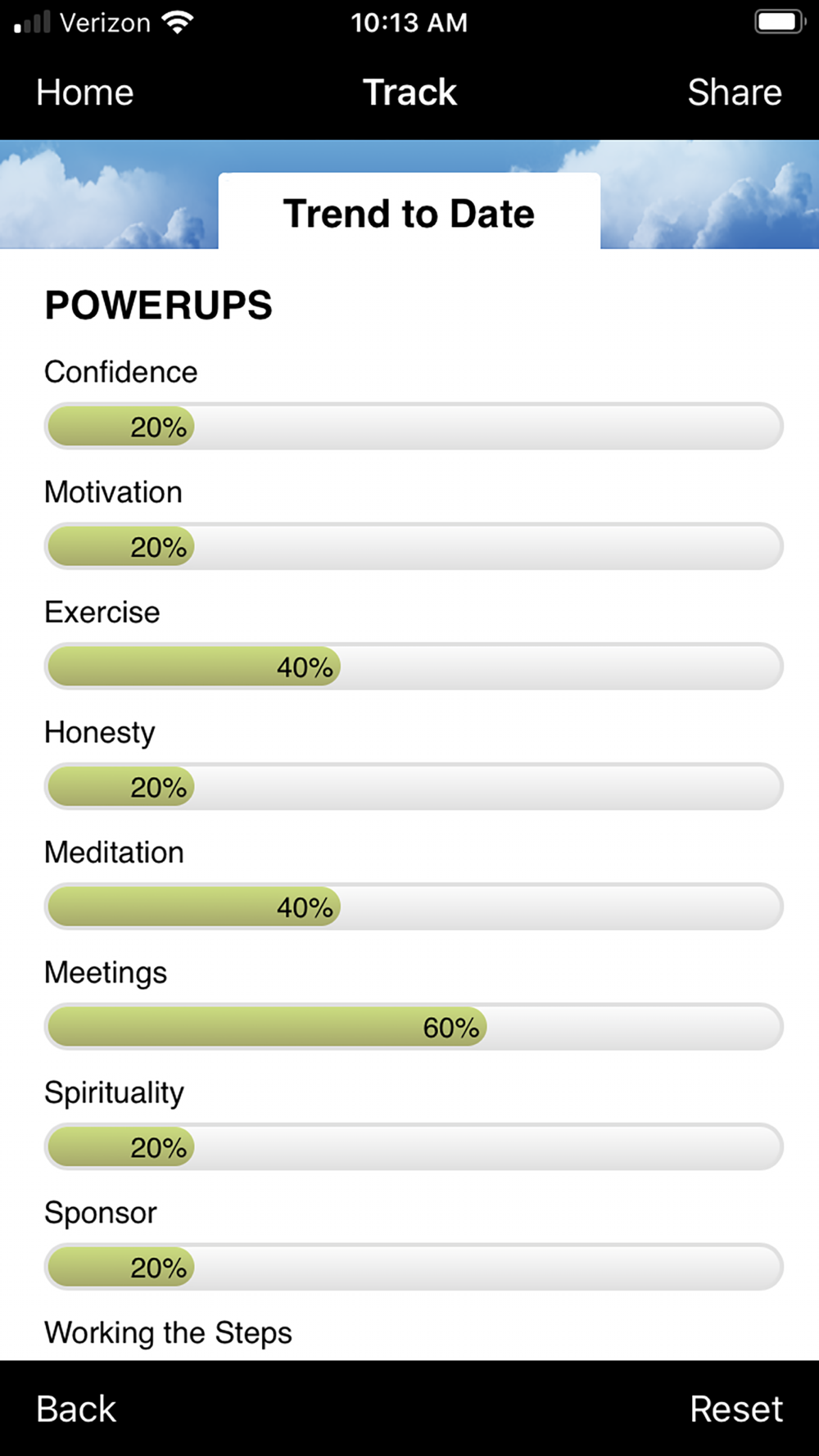Tap Reset in the bottom bar

point(736,1409)
